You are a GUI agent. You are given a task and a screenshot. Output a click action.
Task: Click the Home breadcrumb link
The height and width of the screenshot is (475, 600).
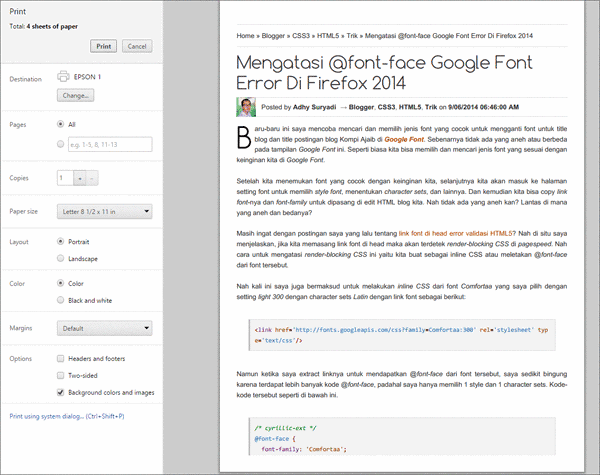(245, 36)
